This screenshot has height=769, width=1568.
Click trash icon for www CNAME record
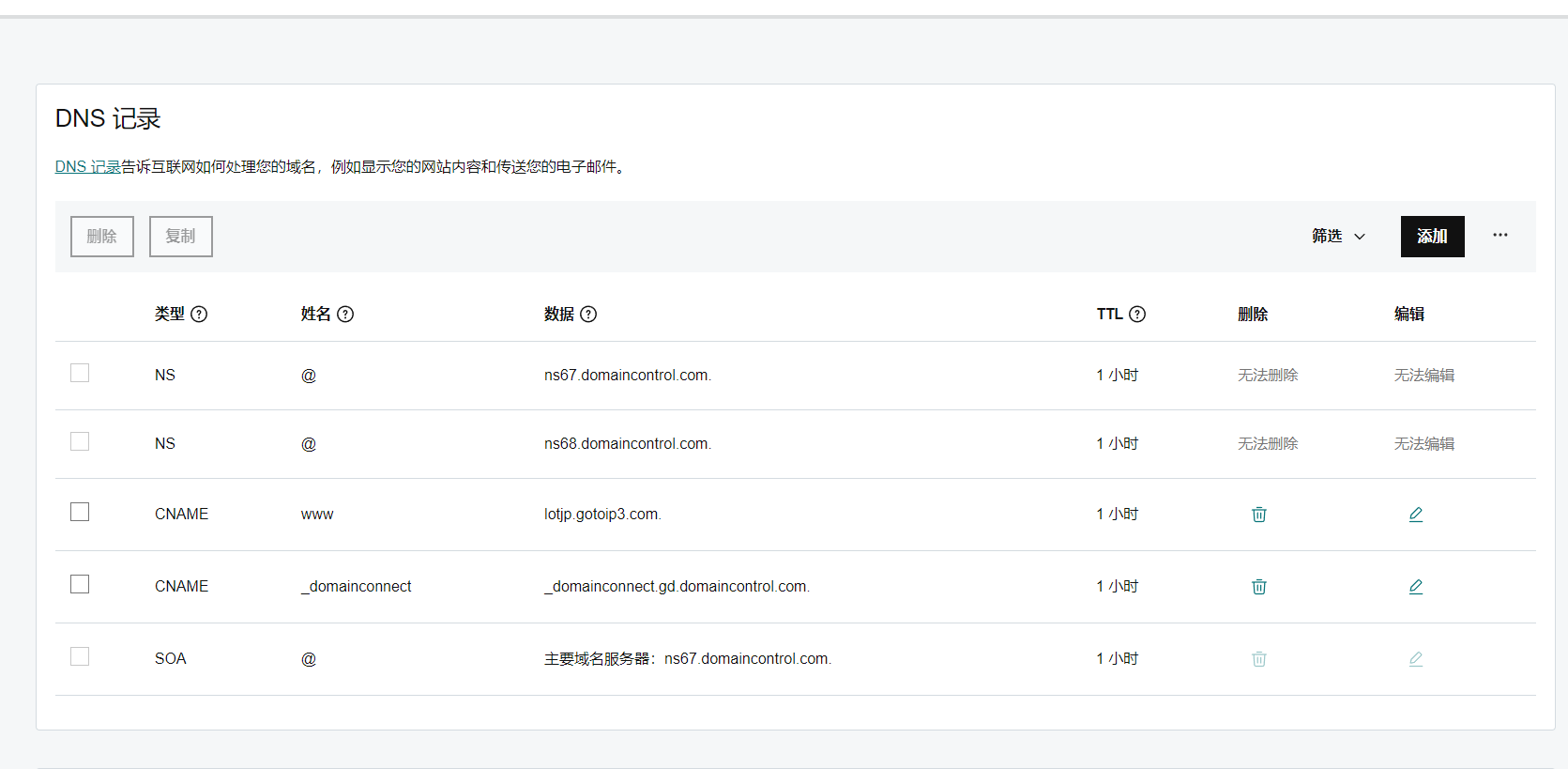point(1258,515)
